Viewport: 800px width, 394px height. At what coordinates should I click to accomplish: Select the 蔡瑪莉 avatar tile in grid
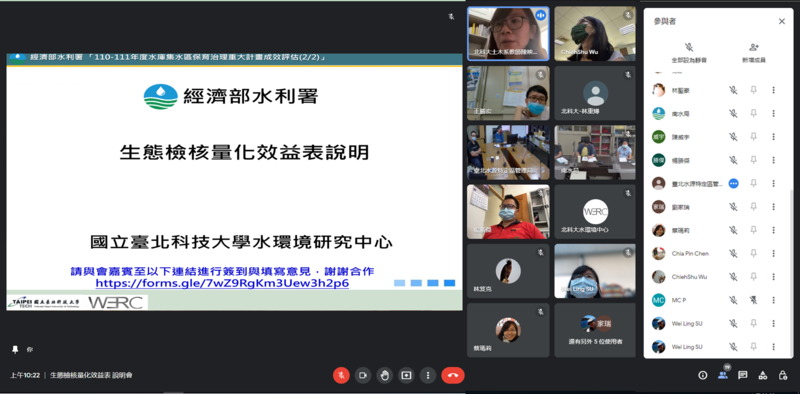pyautogui.click(x=508, y=330)
